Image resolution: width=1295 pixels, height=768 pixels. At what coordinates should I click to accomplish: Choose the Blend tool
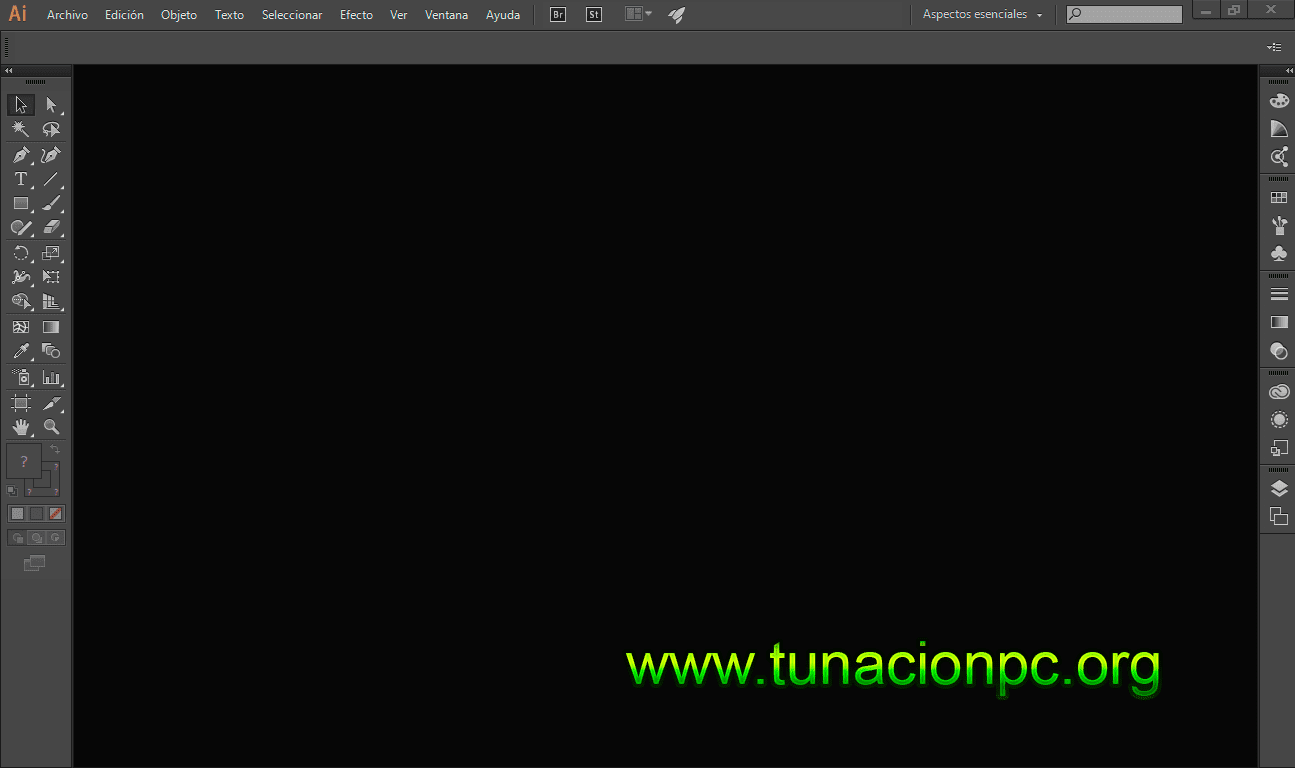pos(51,351)
